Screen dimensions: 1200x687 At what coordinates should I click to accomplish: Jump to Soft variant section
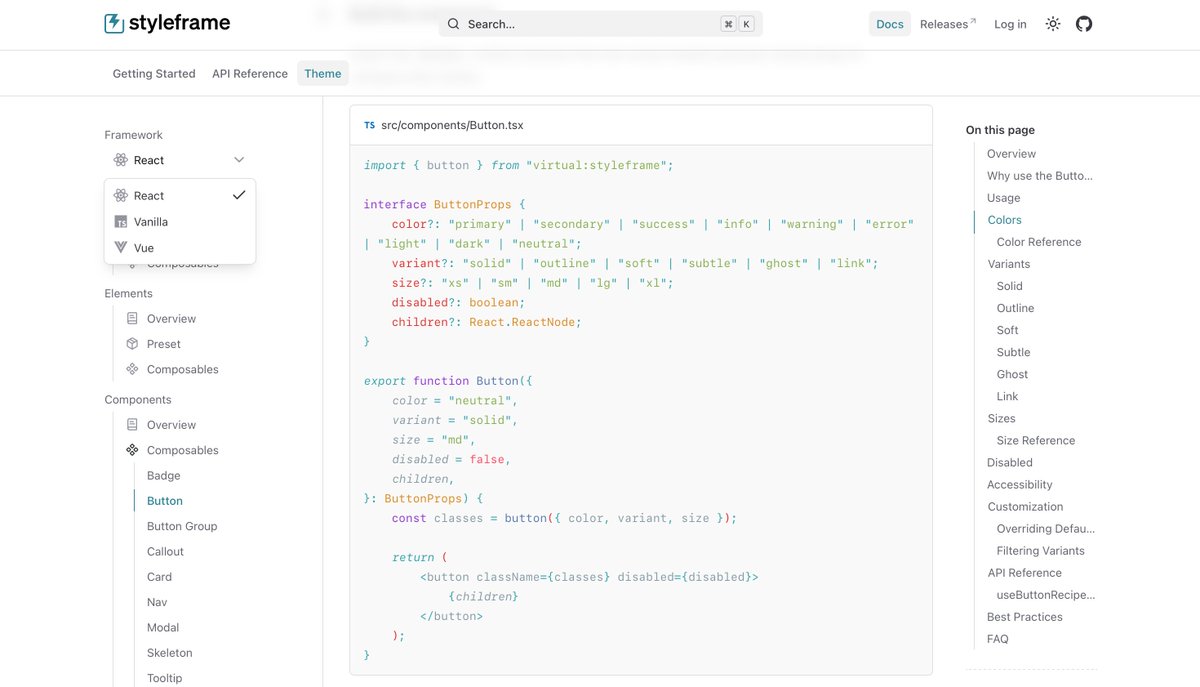pos(1008,330)
